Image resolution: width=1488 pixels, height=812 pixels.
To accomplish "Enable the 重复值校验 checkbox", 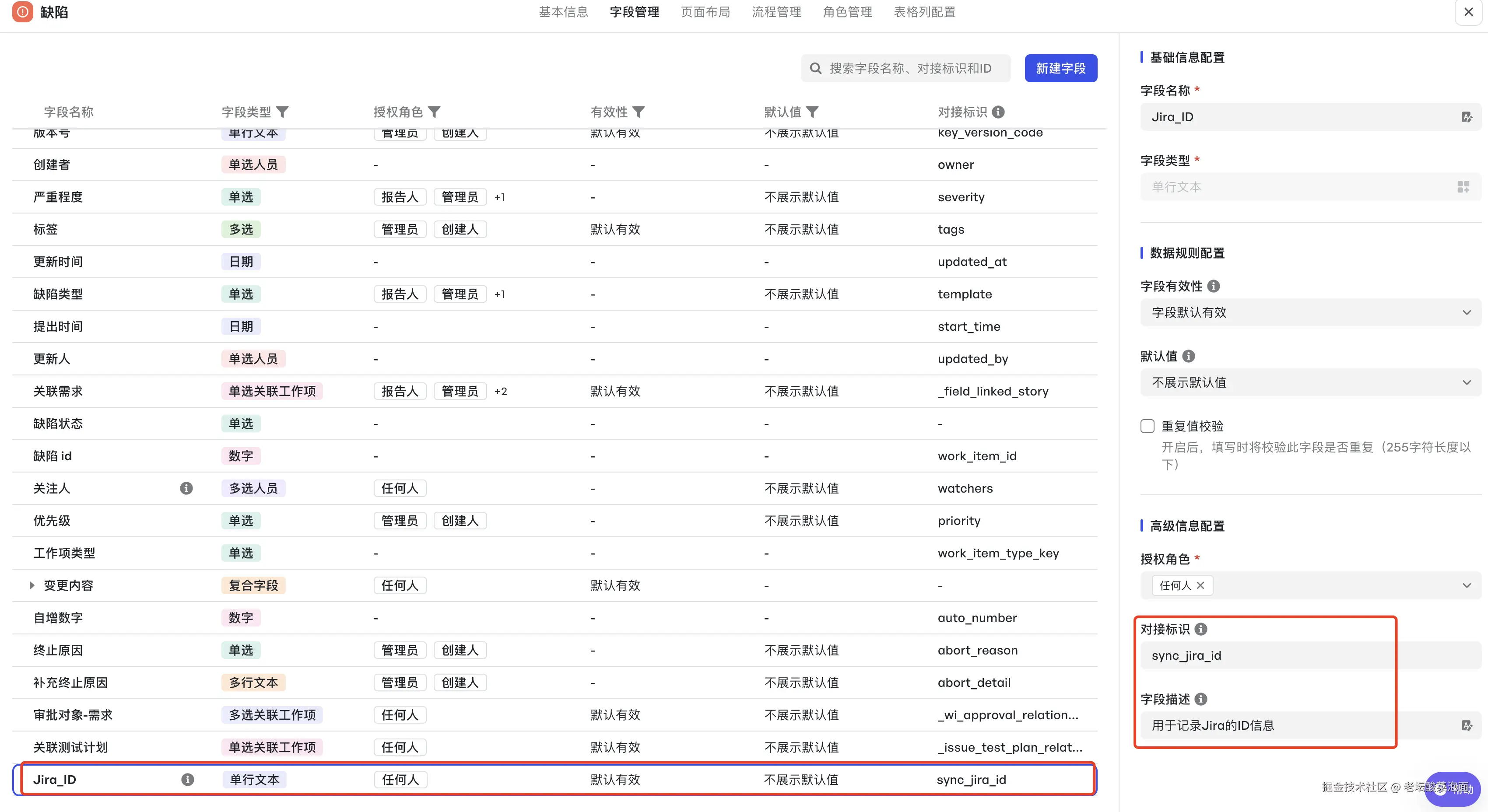I will click(1148, 426).
